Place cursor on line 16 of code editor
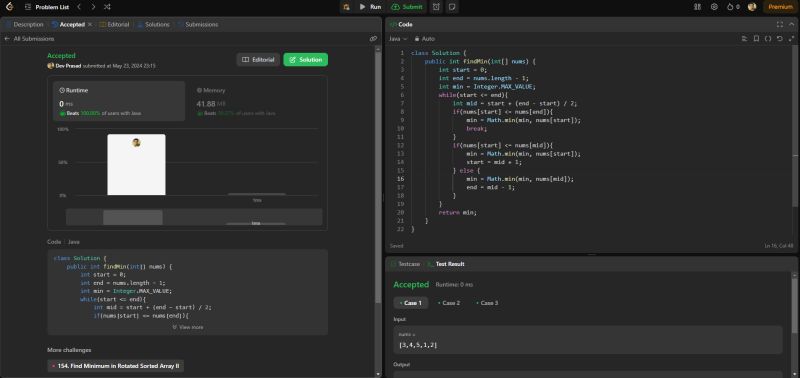800x378 pixels. click(x=520, y=179)
